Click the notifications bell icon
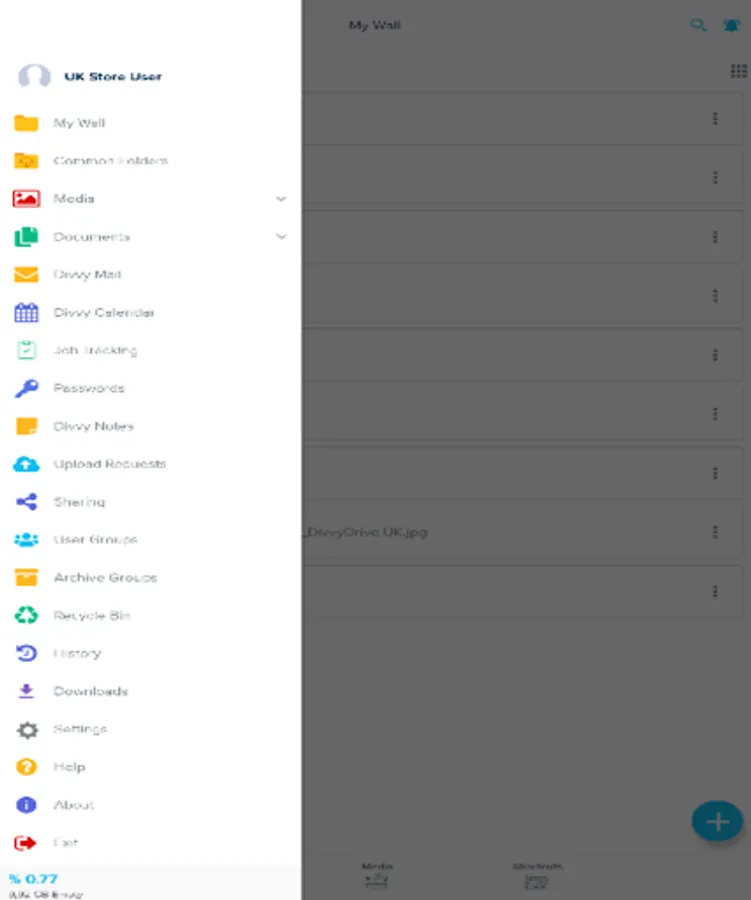This screenshot has width=751, height=900. pos(731,25)
